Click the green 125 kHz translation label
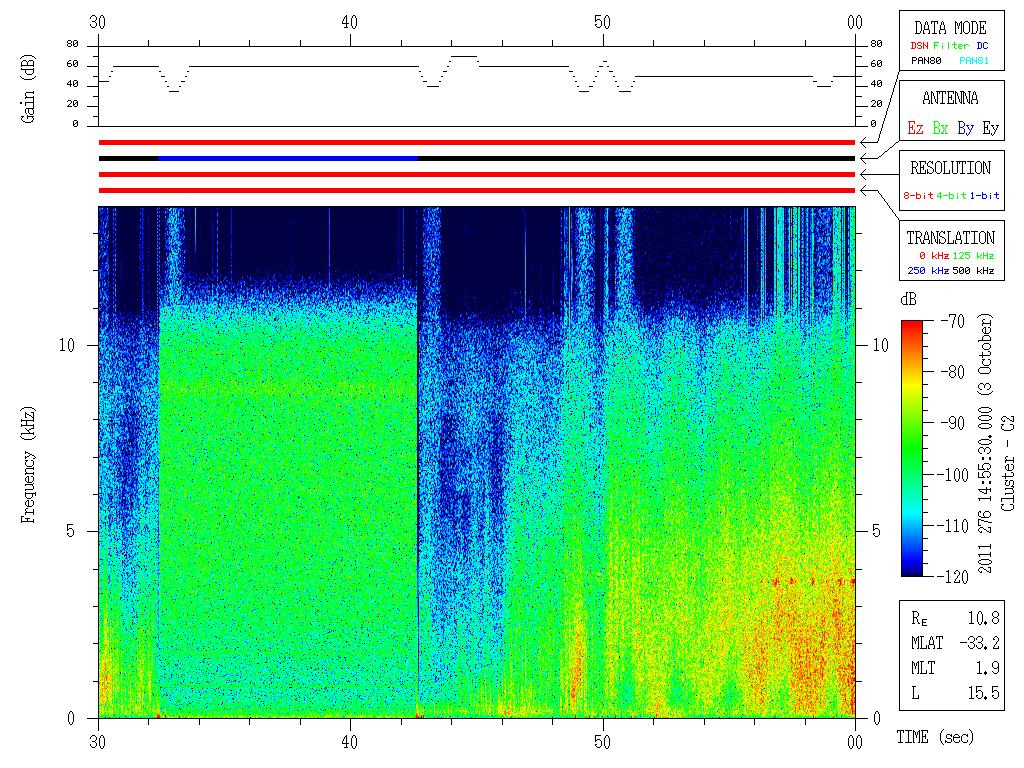Image resolution: width=1024 pixels, height=768 pixels. [x=973, y=255]
